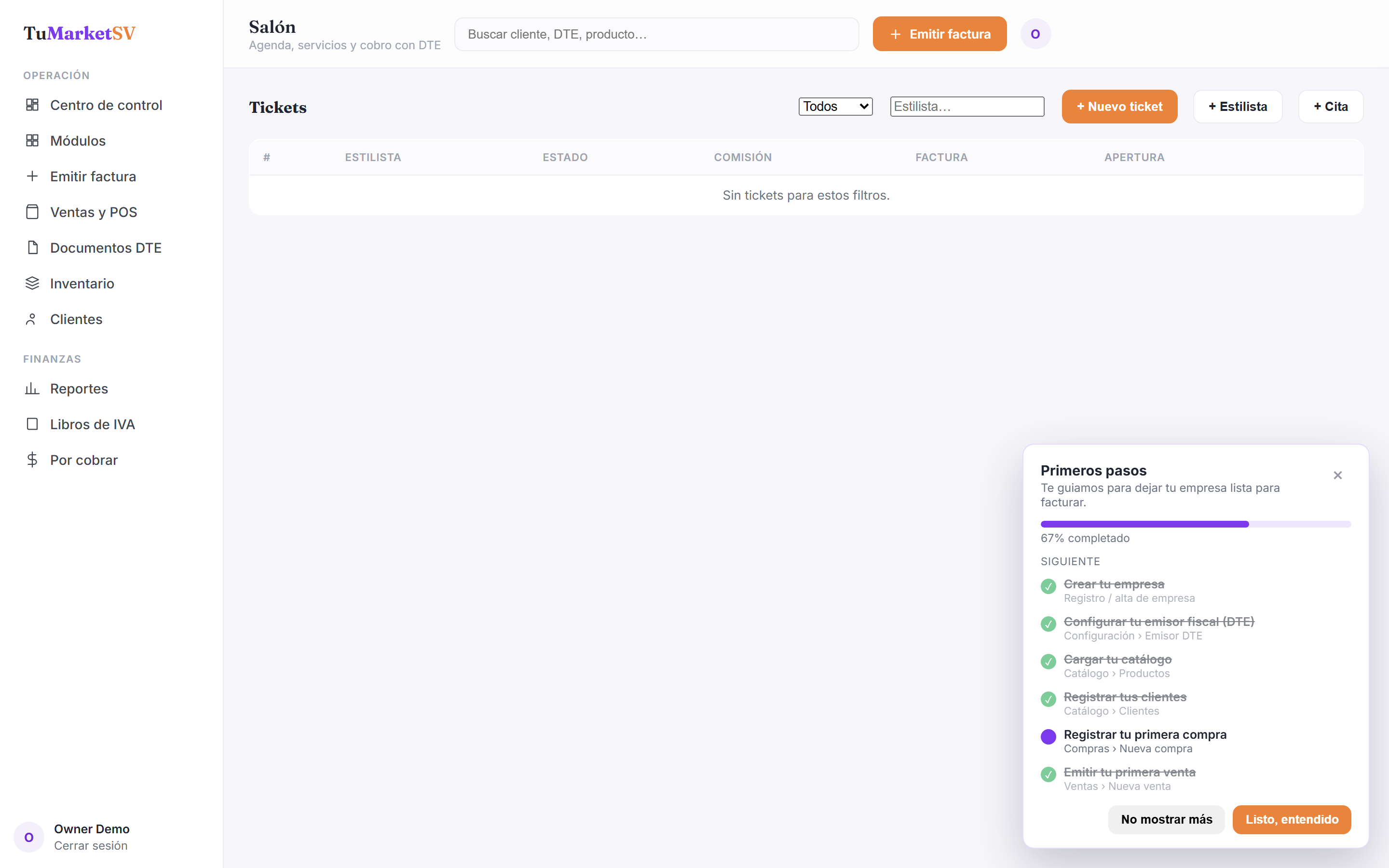Click the Registrar tu primera compra step

pos(1196,741)
